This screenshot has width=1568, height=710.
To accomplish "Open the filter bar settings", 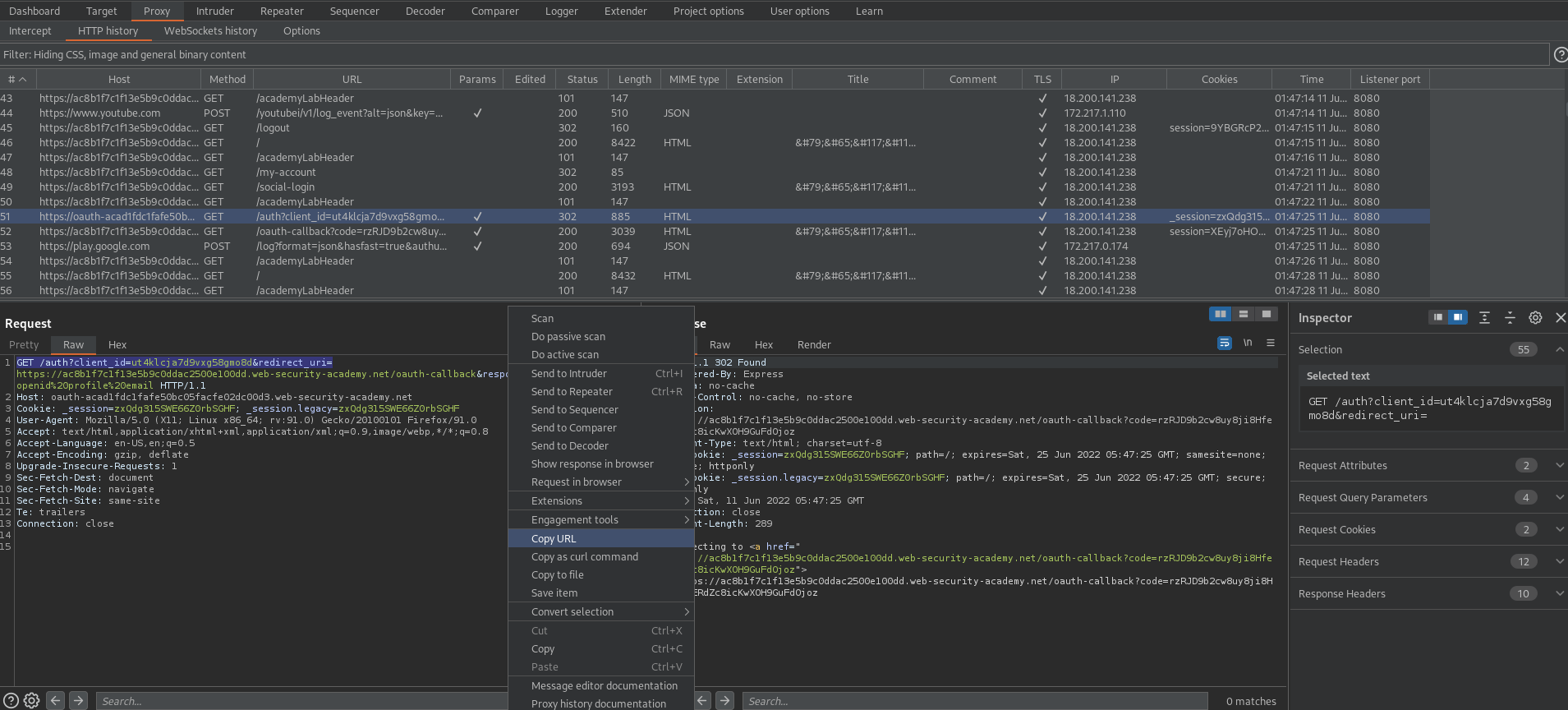I will tap(775, 54).
